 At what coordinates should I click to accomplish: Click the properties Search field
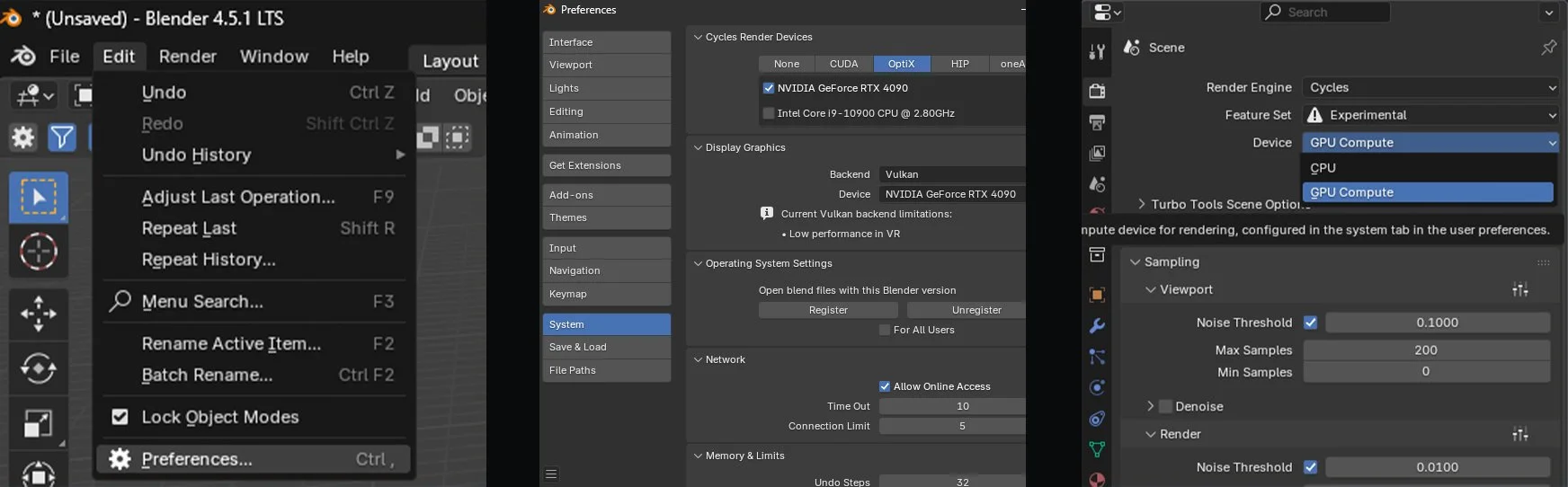[x=1324, y=13]
